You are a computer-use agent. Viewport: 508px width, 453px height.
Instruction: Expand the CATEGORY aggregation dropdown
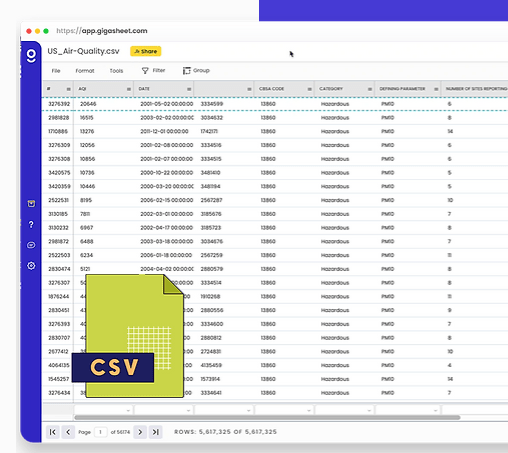click(369, 411)
